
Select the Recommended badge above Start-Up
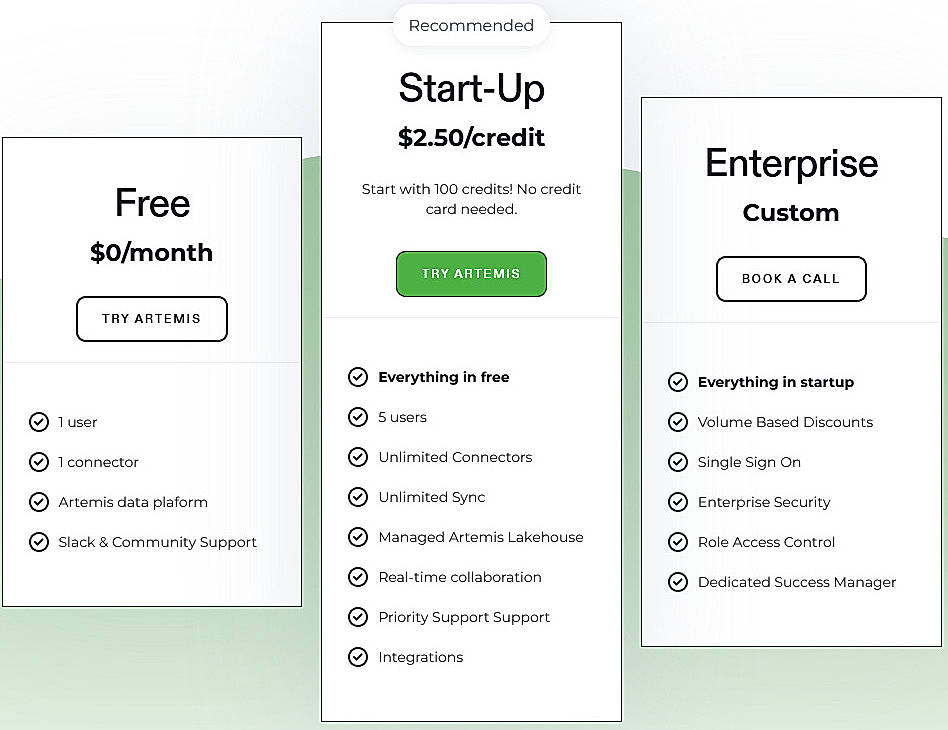[x=471, y=25]
